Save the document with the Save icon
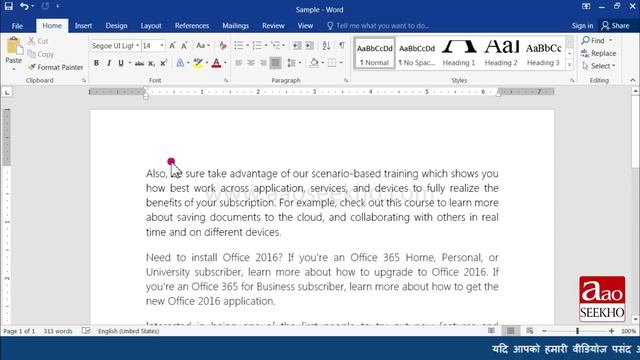 pyautogui.click(x=9, y=7)
